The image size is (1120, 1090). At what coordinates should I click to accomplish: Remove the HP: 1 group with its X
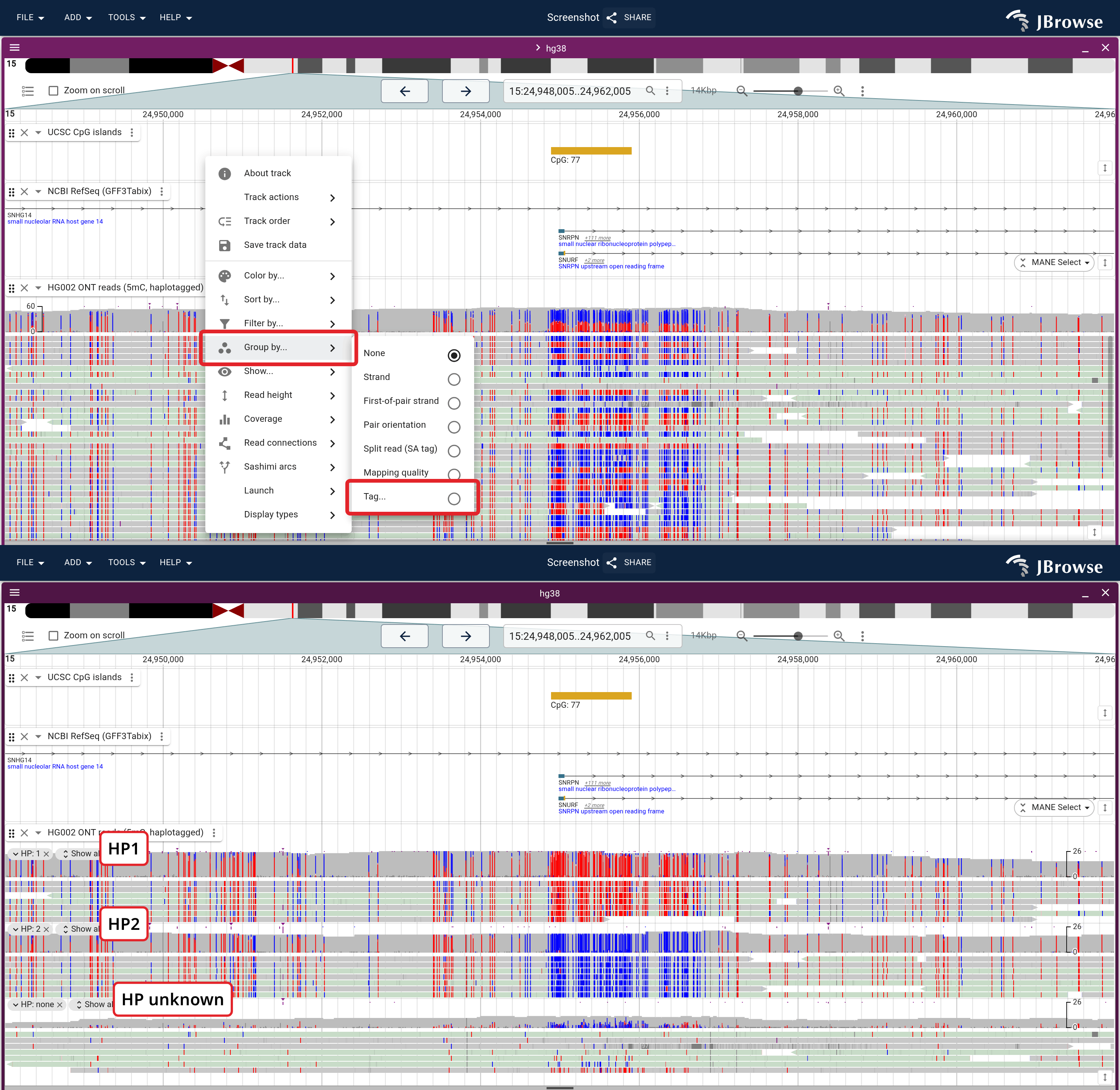[x=46, y=854]
